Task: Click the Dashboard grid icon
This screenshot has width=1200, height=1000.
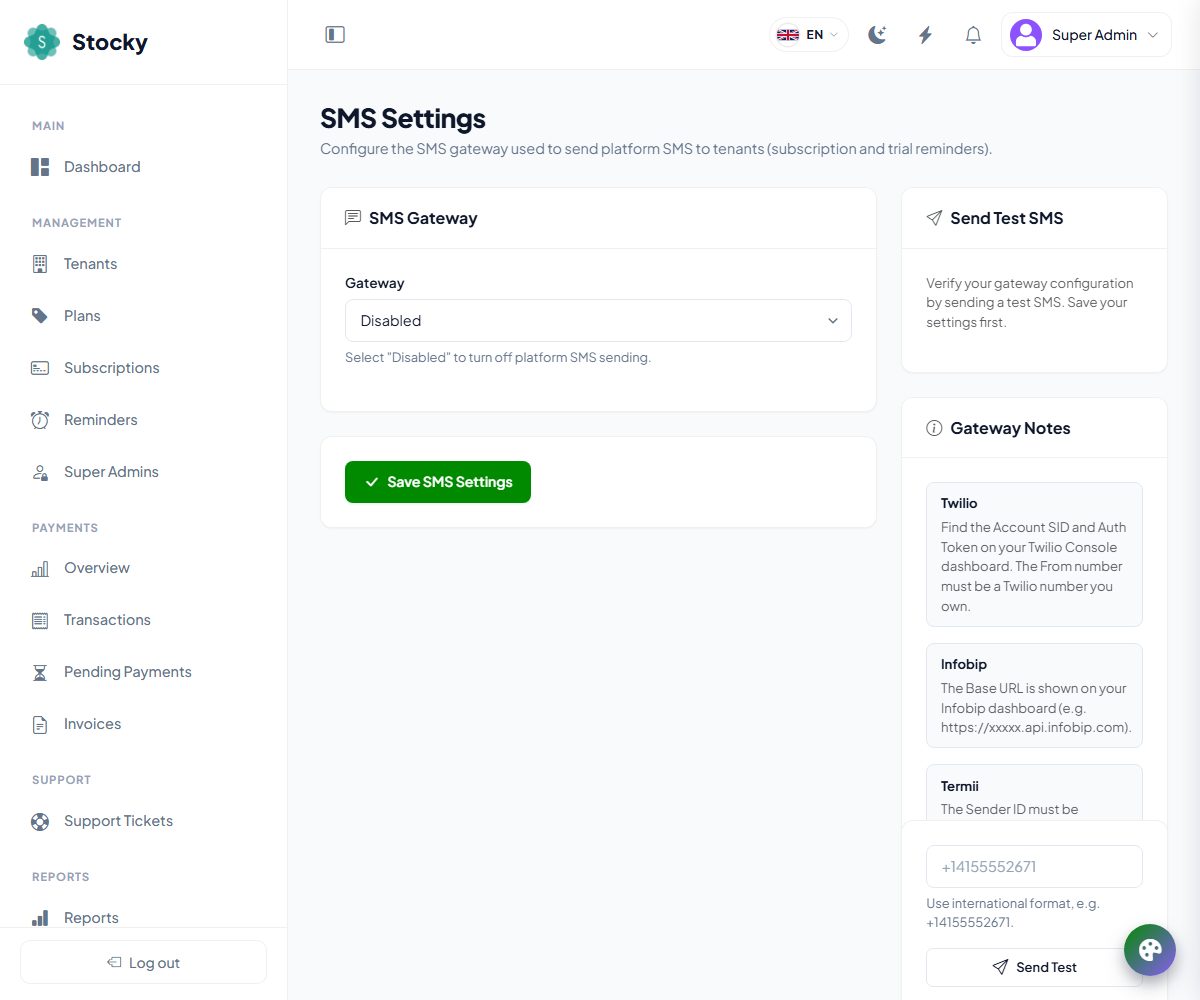Action: tap(40, 167)
